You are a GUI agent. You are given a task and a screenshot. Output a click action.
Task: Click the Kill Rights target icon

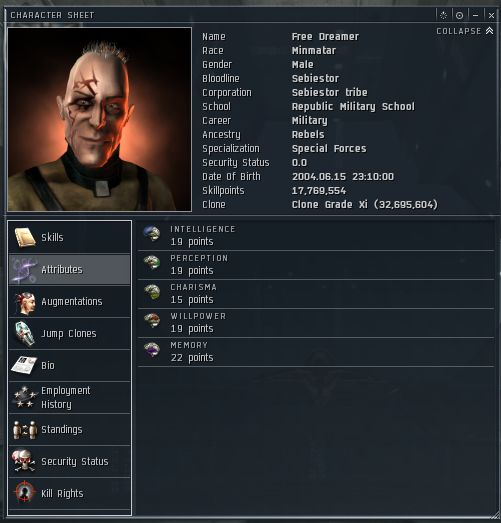click(x=24, y=493)
